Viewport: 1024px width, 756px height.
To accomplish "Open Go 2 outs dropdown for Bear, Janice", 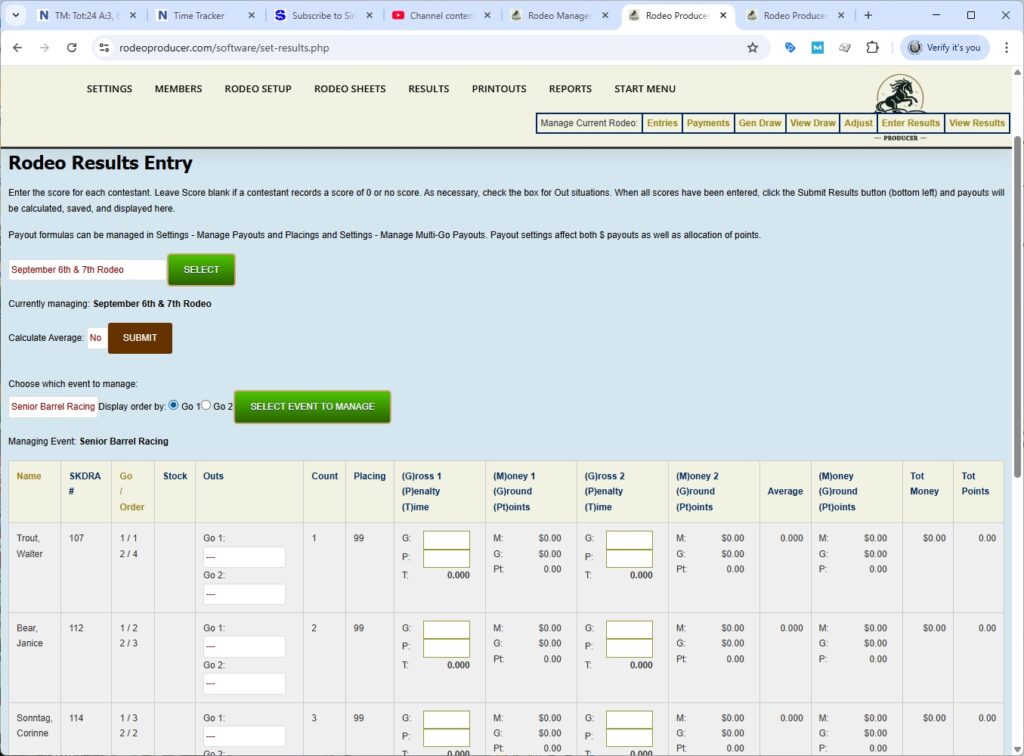I will click(244, 684).
